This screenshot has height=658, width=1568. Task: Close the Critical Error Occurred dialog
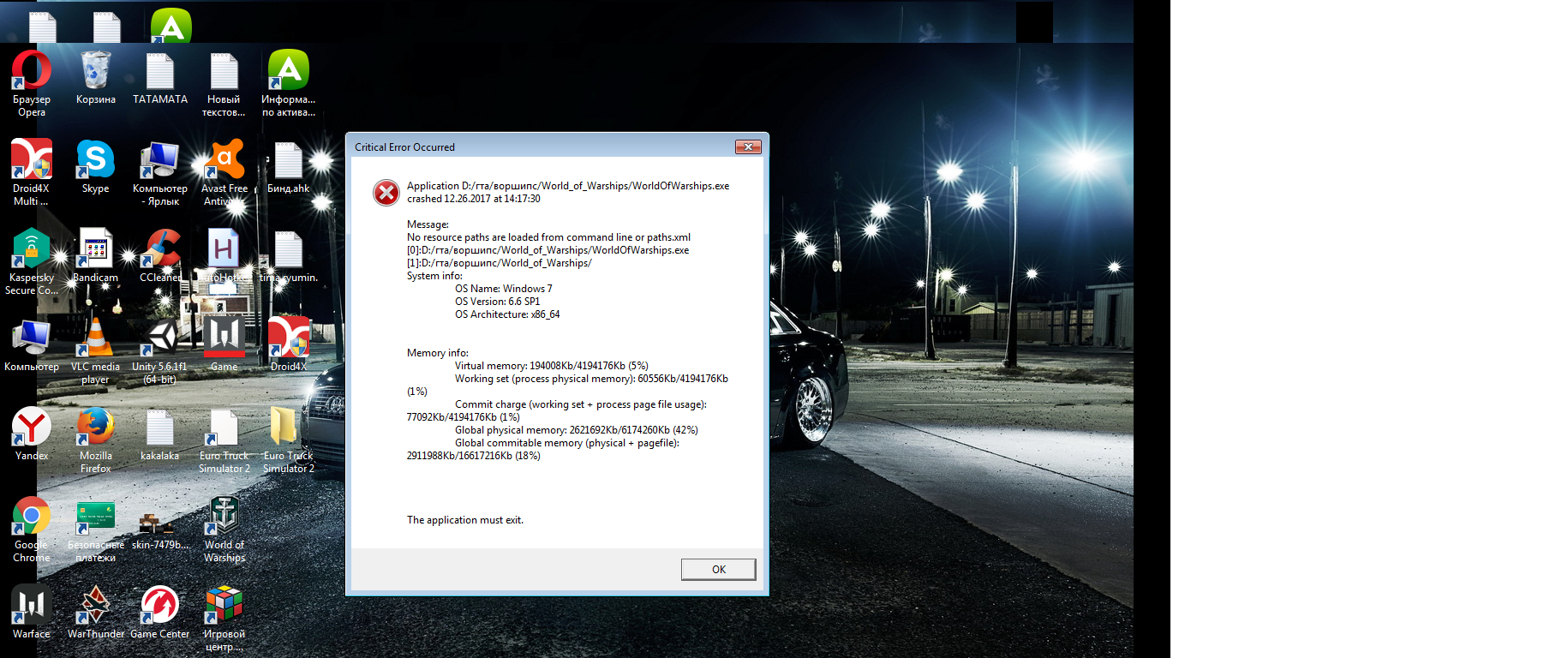point(748,147)
